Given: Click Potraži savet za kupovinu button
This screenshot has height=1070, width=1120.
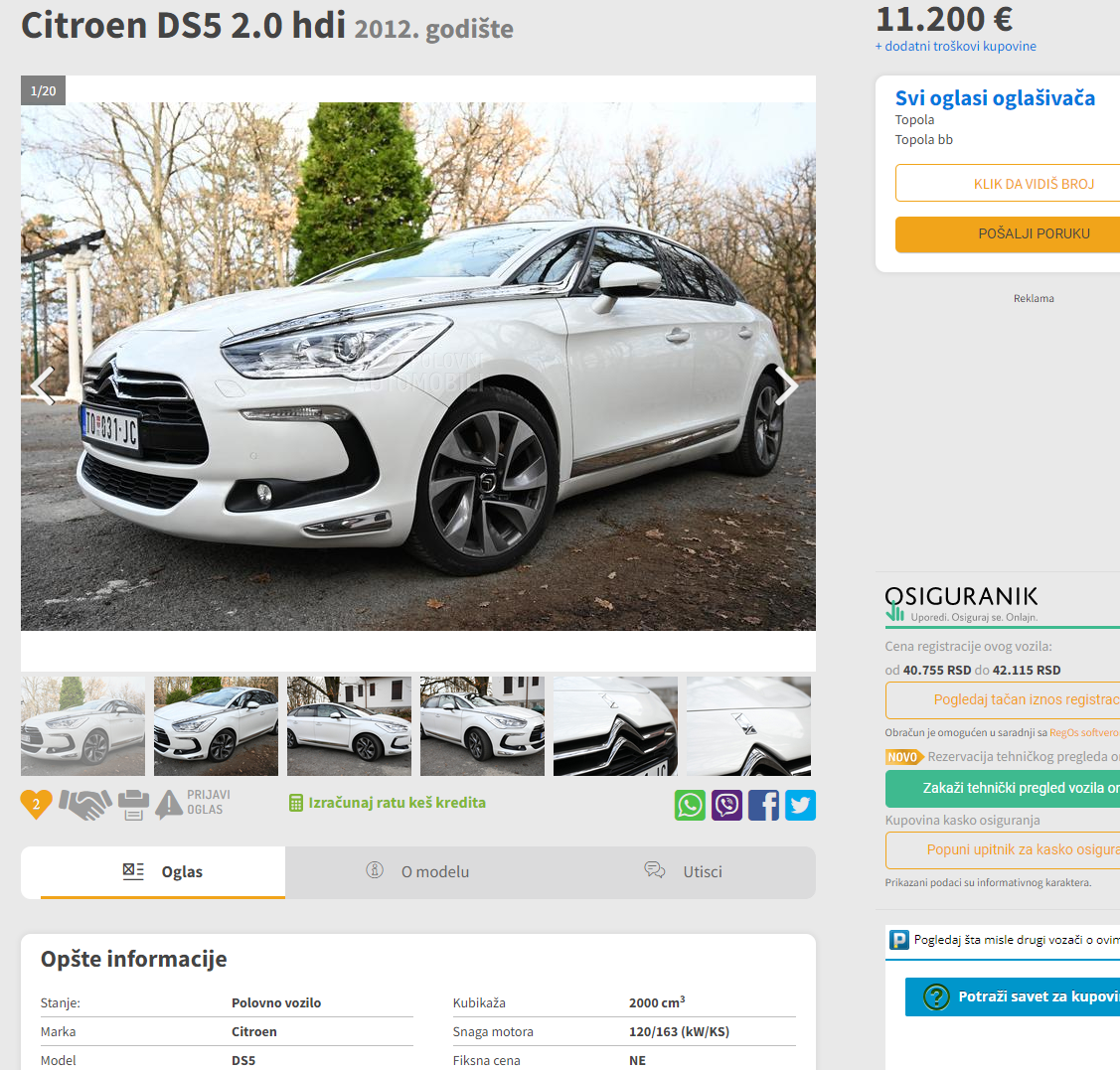Looking at the screenshot, I should (1013, 996).
